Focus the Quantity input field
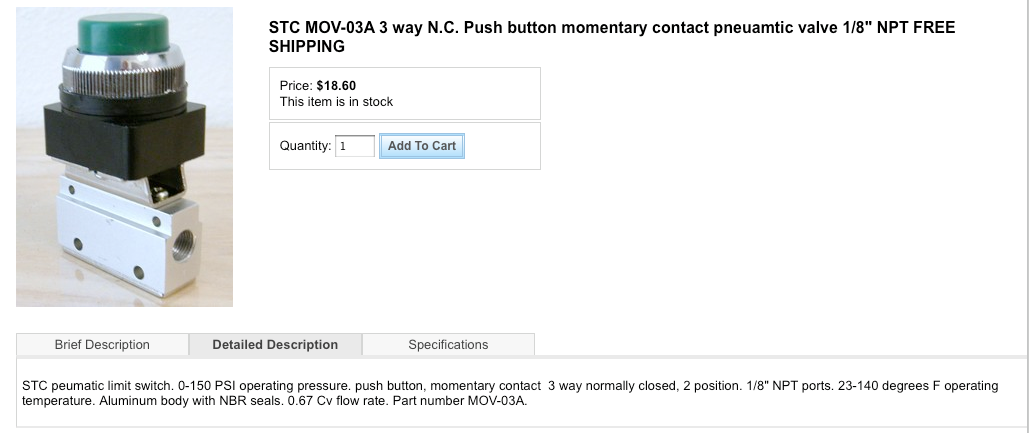This screenshot has width=1029, height=433. [x=355, y=146]
